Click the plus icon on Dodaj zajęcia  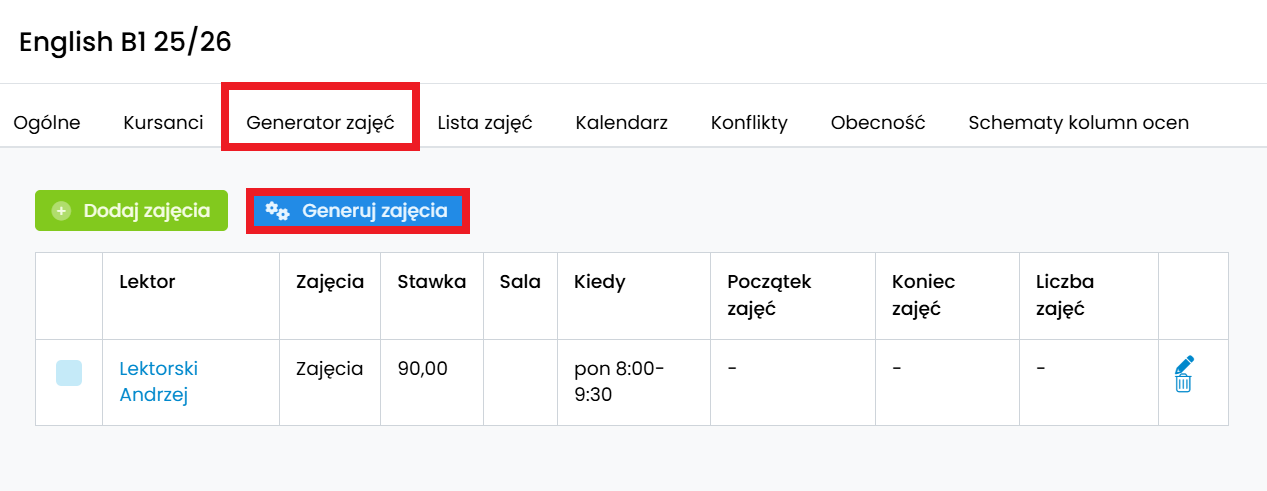[62, 211]
